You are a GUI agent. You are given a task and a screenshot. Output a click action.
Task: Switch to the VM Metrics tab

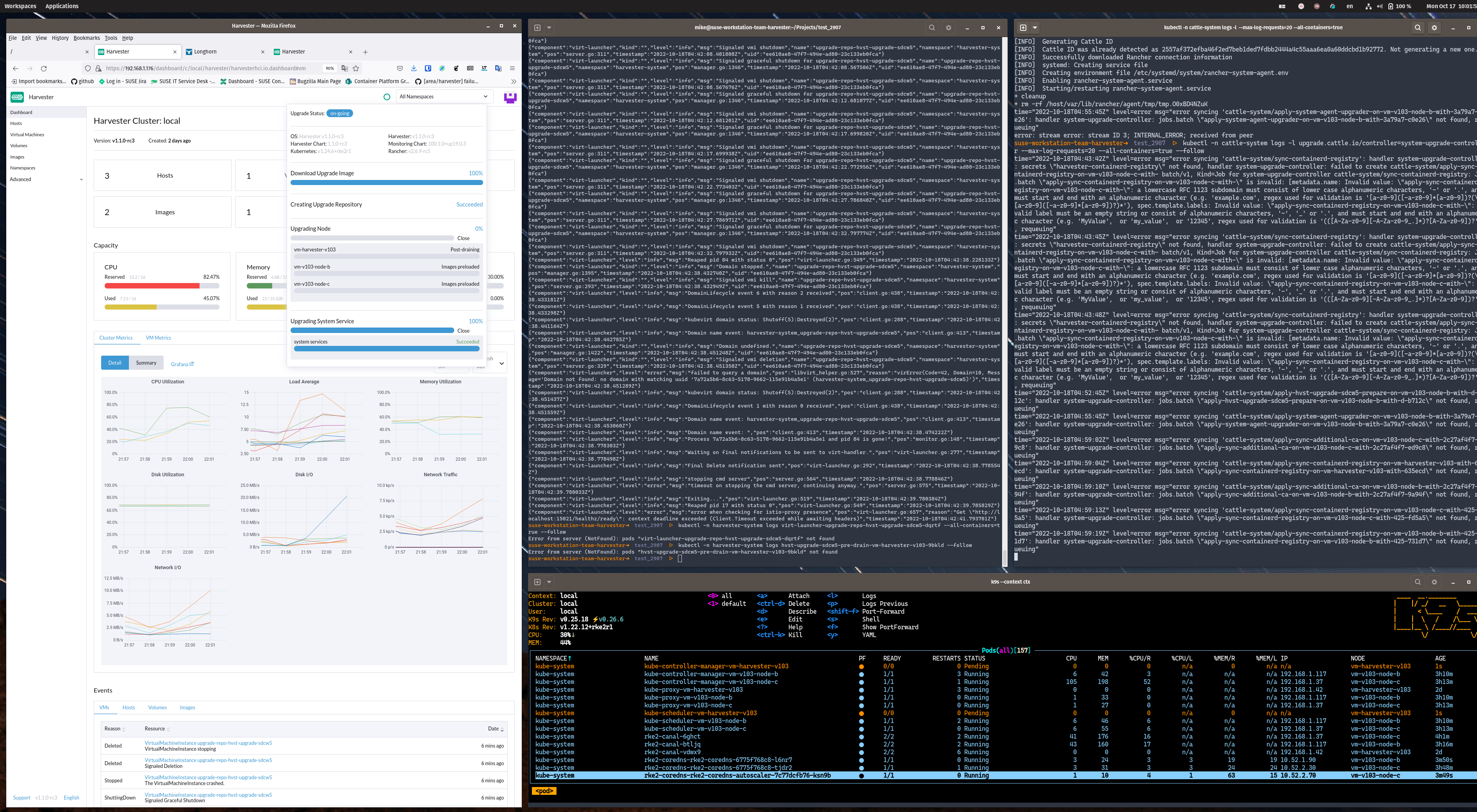pyautogui.click(x=158, y=338)
